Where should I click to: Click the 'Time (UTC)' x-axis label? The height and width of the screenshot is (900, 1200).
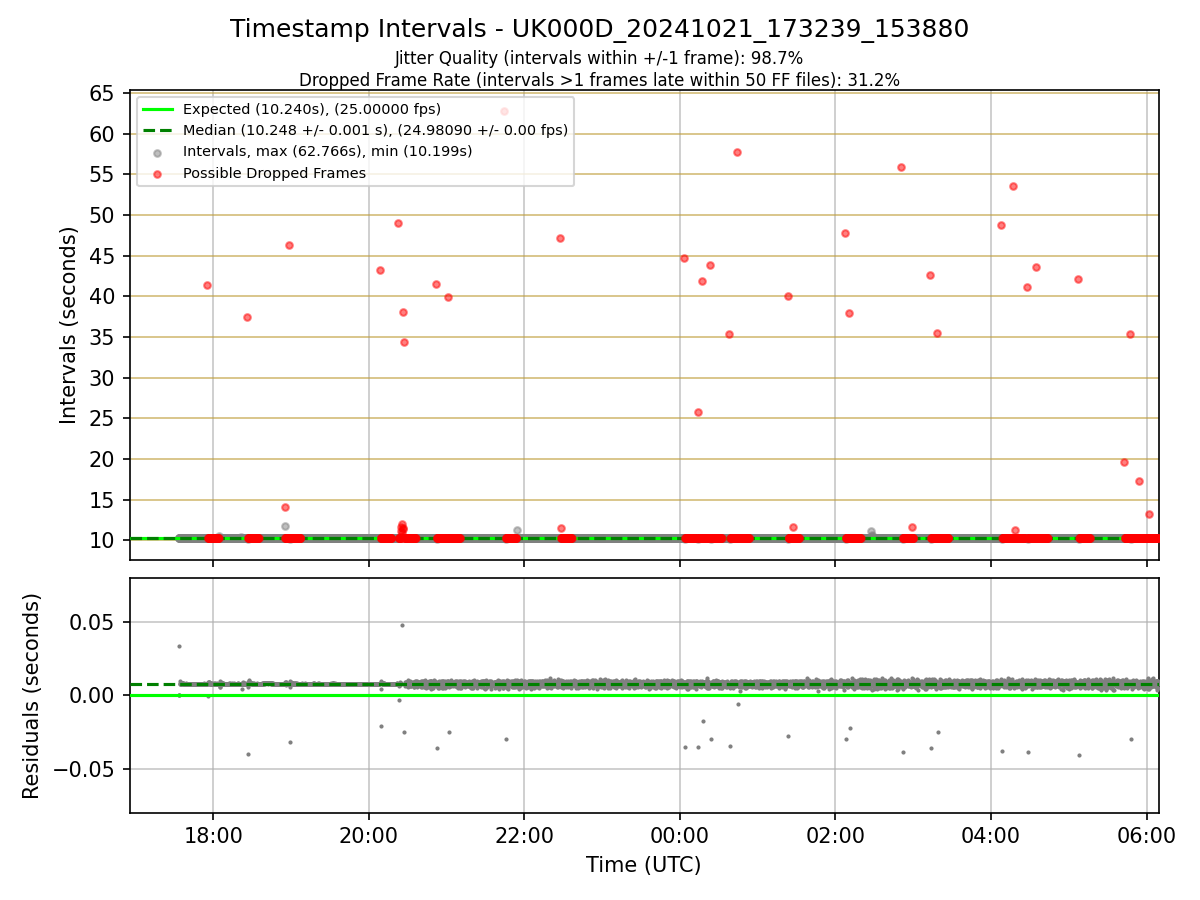tap(644, 865)
